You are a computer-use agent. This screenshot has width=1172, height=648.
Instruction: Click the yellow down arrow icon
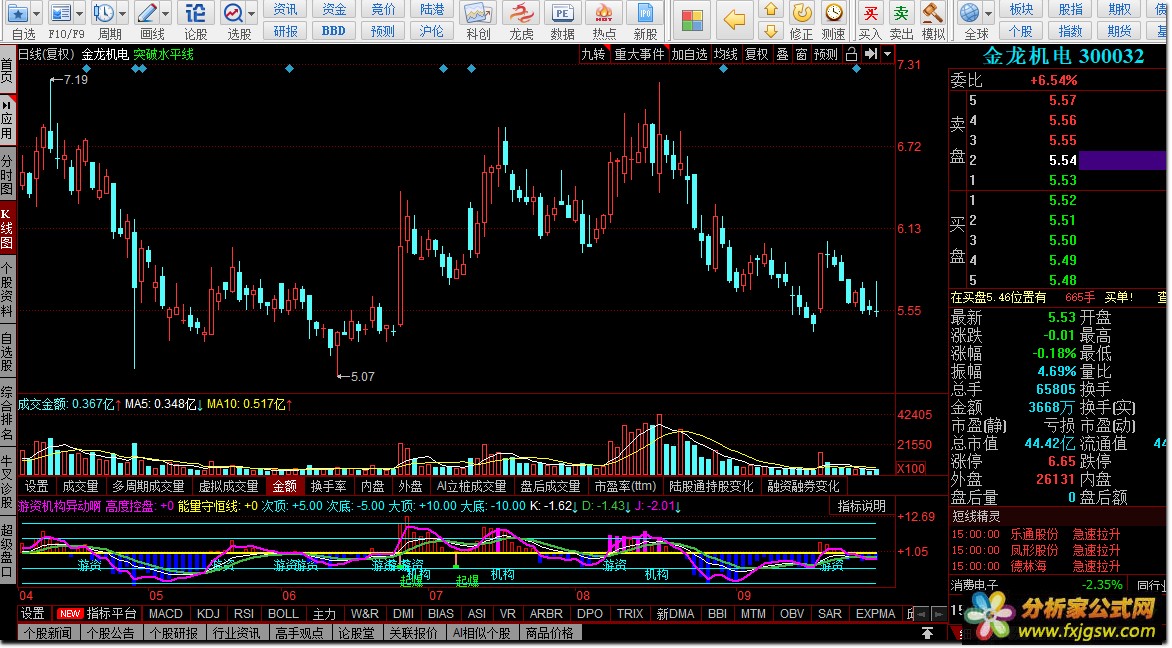click(x=771, y=30)
